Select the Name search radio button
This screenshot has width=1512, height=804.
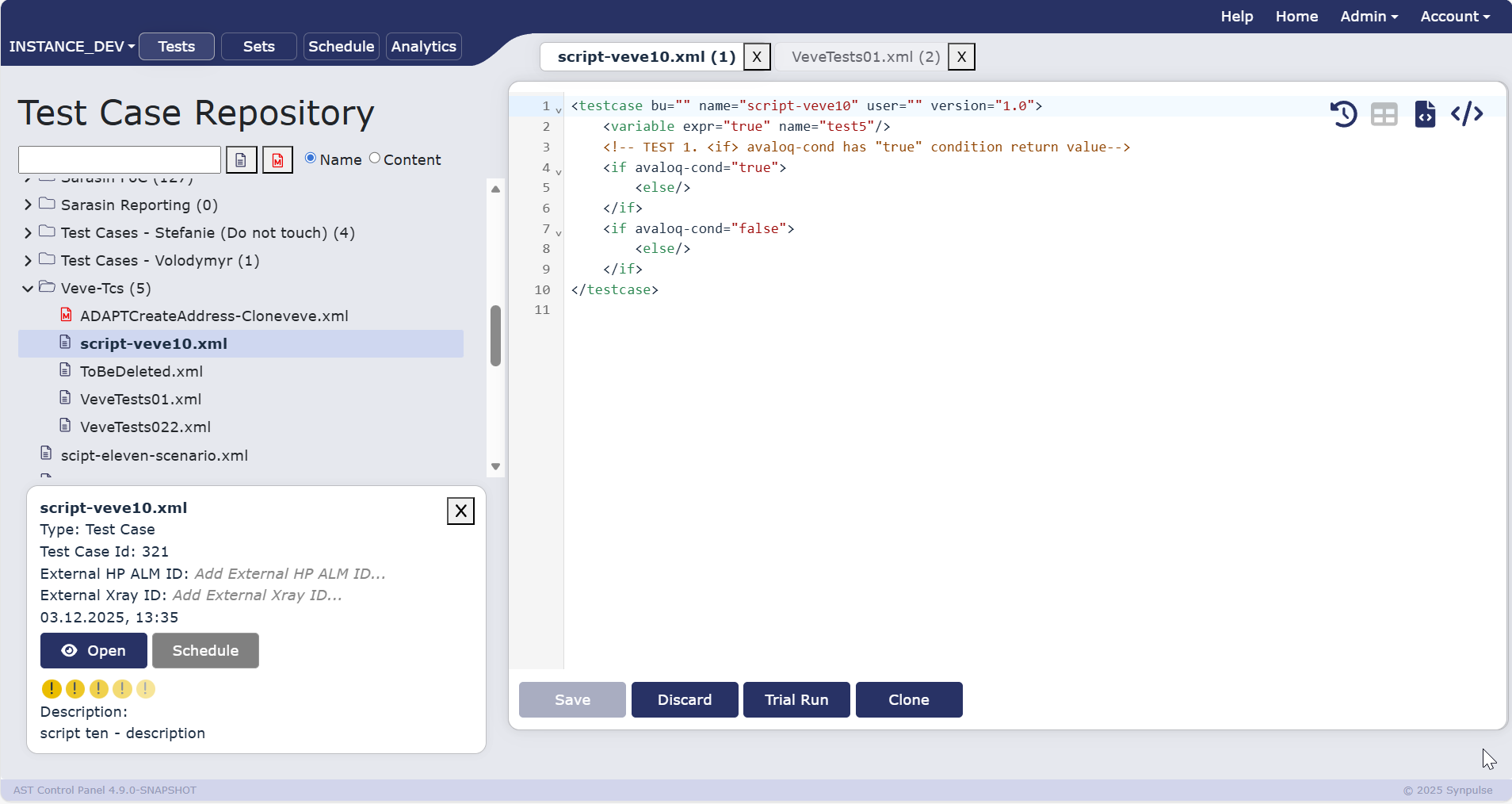pyautogui.click(x=311, y=158)
